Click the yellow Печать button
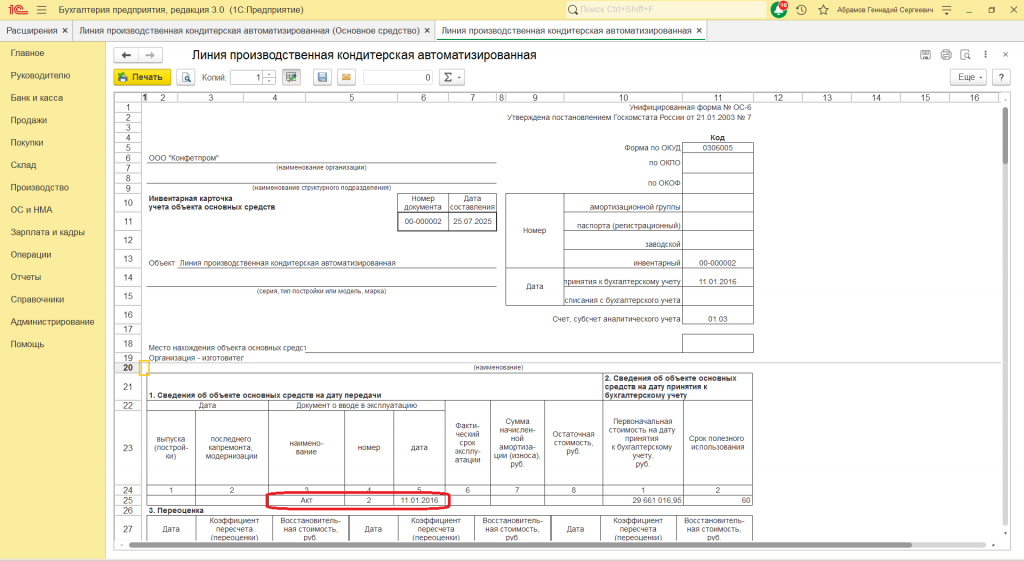Screen dimensions: 1024x561 click(142, 77)
